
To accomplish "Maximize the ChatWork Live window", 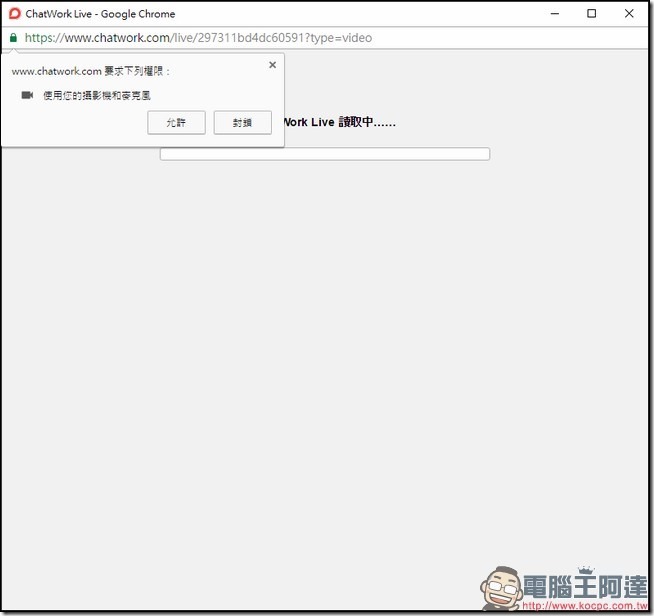I will pos(591,14).
